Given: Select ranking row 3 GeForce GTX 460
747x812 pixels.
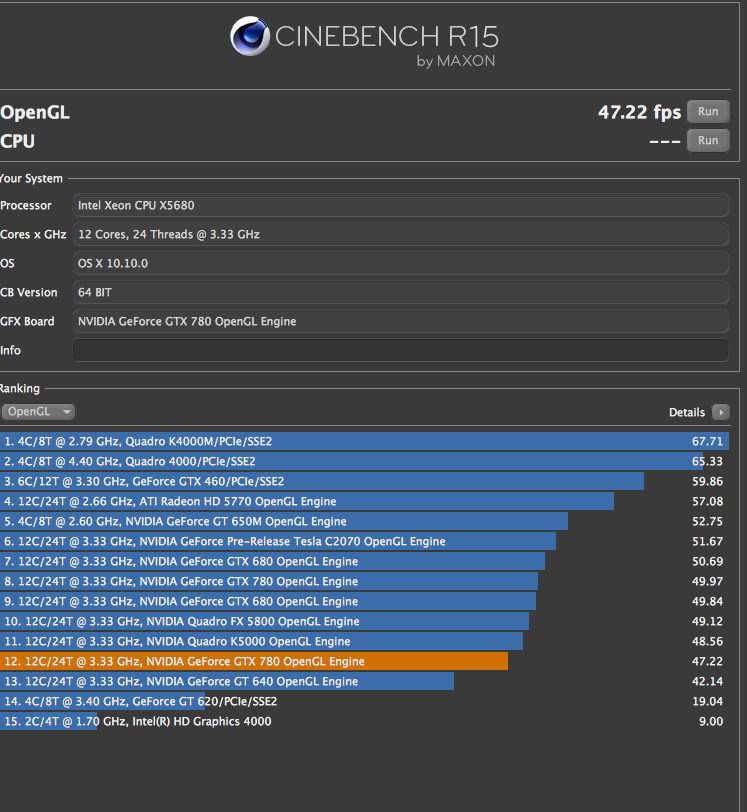Looking at the screenshot, I should click(364, 481).
